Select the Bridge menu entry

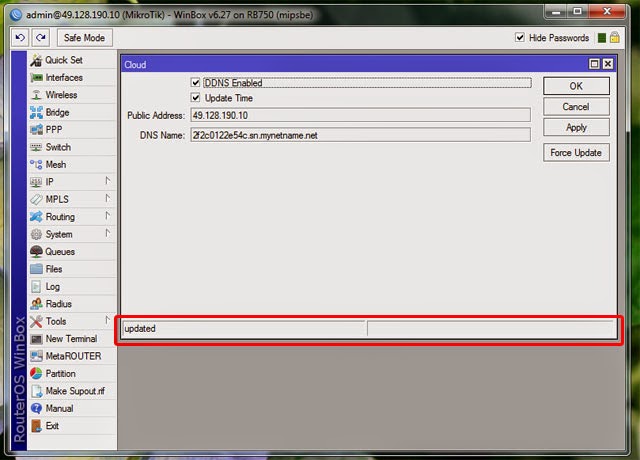click(x=72, y=112)
